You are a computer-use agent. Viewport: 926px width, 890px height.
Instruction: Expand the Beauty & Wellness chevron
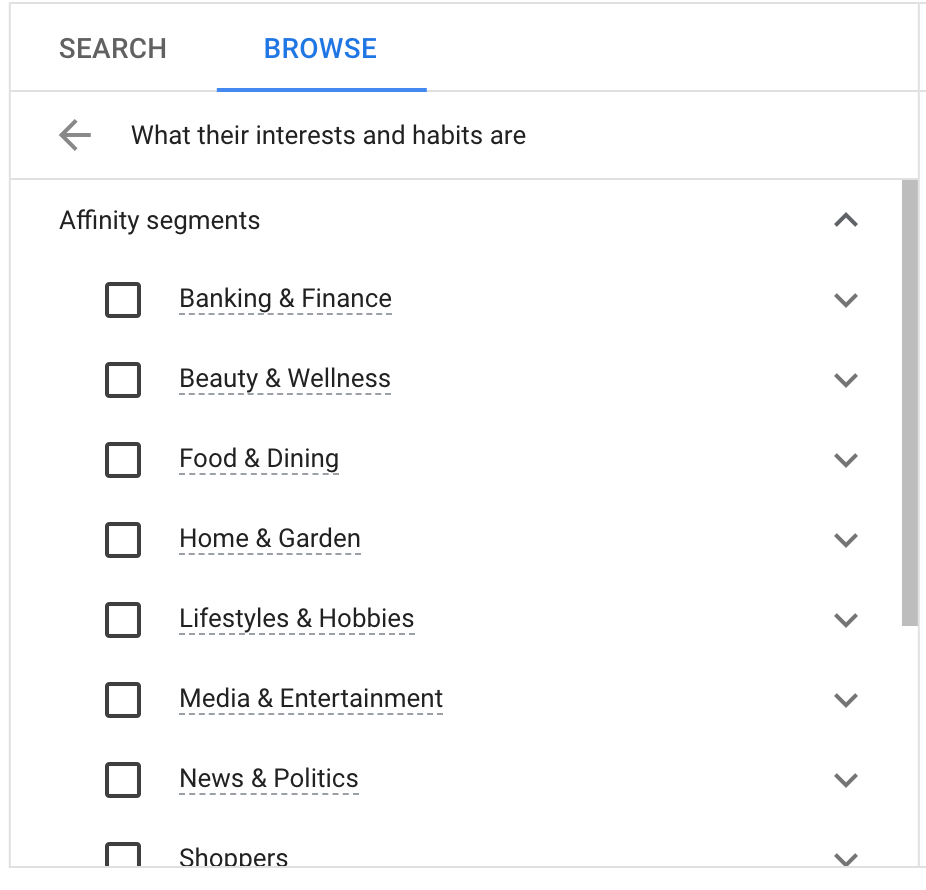(x=846, y=380)
